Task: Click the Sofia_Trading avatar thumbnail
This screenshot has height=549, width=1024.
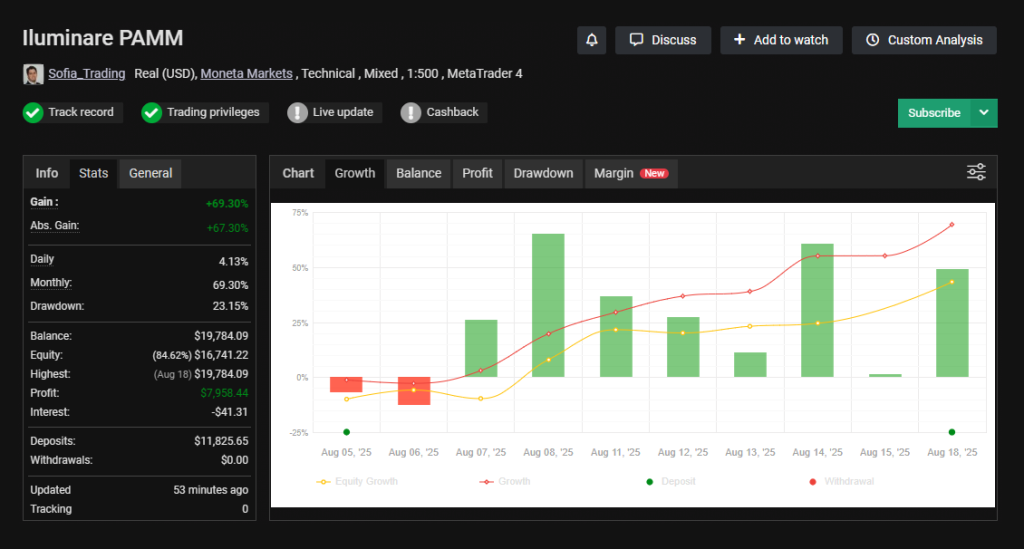Action: pos(33,74)
